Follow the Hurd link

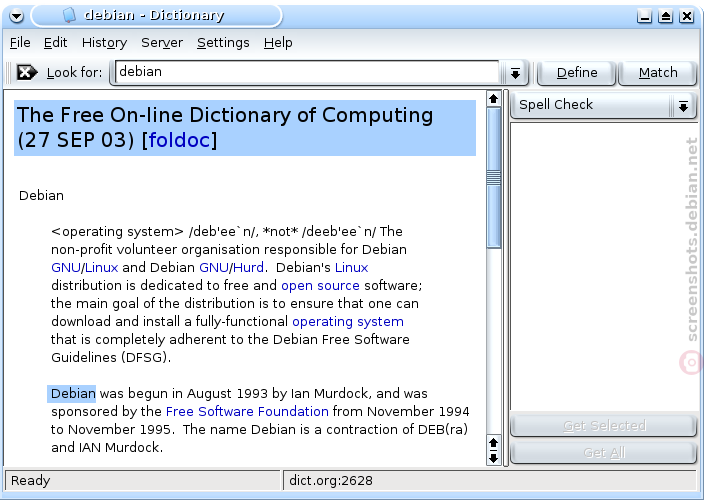[x=248, y=268]
